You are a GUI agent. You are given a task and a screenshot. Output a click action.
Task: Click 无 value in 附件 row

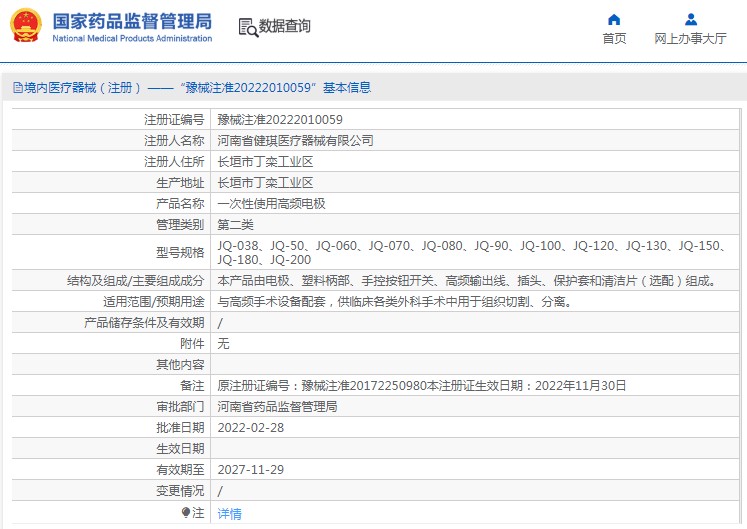click(223, 344)
